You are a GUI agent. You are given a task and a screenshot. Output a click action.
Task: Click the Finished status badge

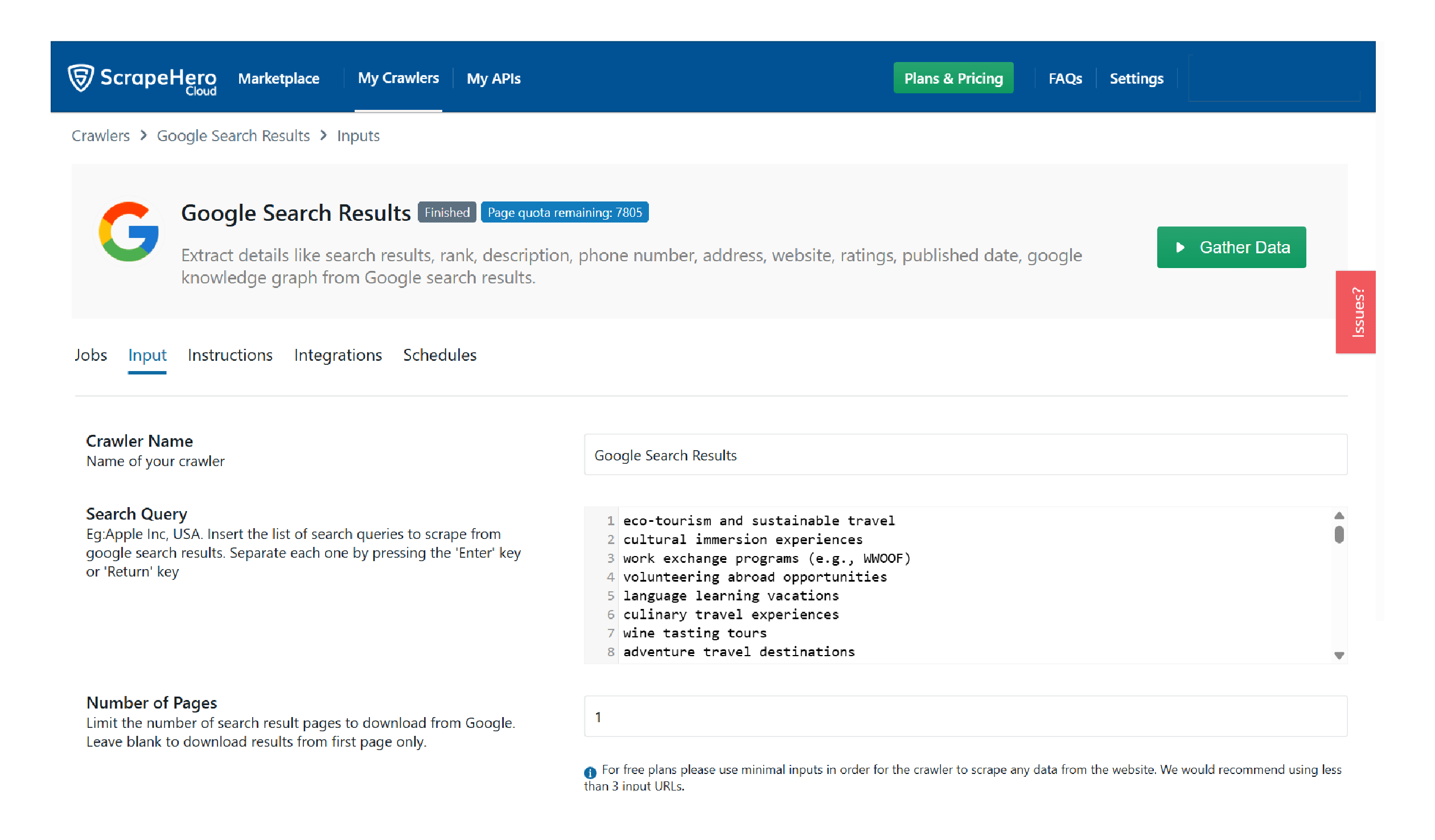[x=447, y=212]
